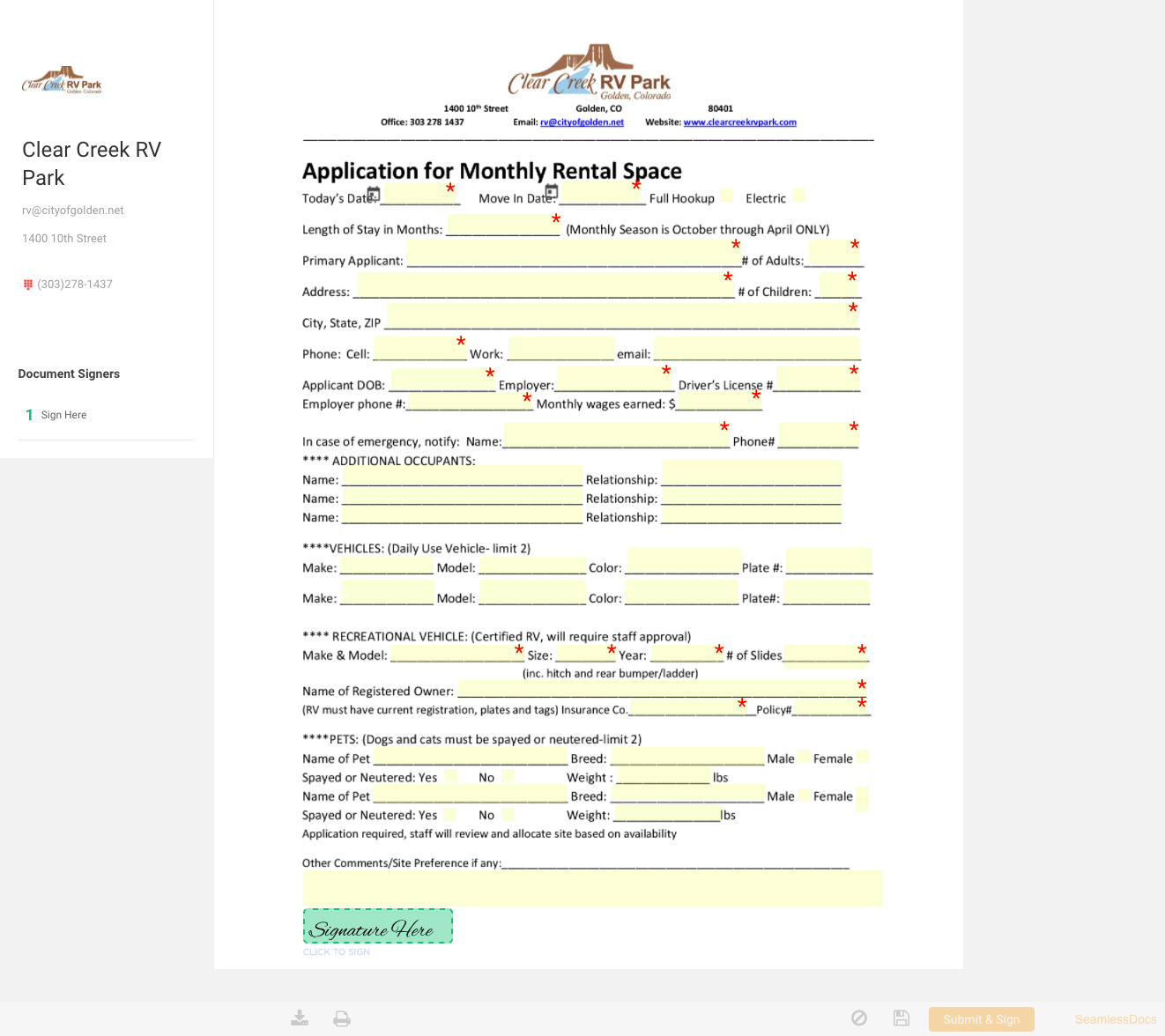Screen dimensions: 1165x1036
Task: Save progress with the floppy disk icon
Action: click(902, 1017)
